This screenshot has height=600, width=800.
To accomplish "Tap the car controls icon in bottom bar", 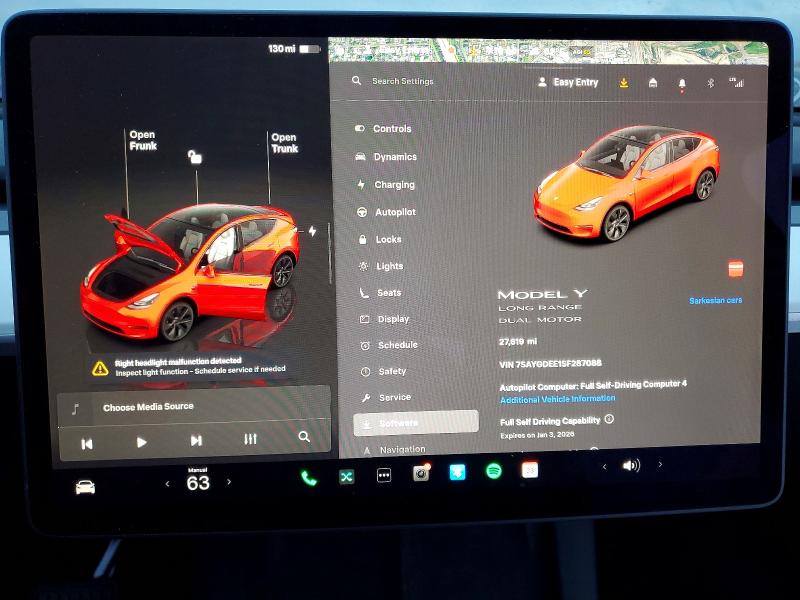I will [x=85, y=487].
